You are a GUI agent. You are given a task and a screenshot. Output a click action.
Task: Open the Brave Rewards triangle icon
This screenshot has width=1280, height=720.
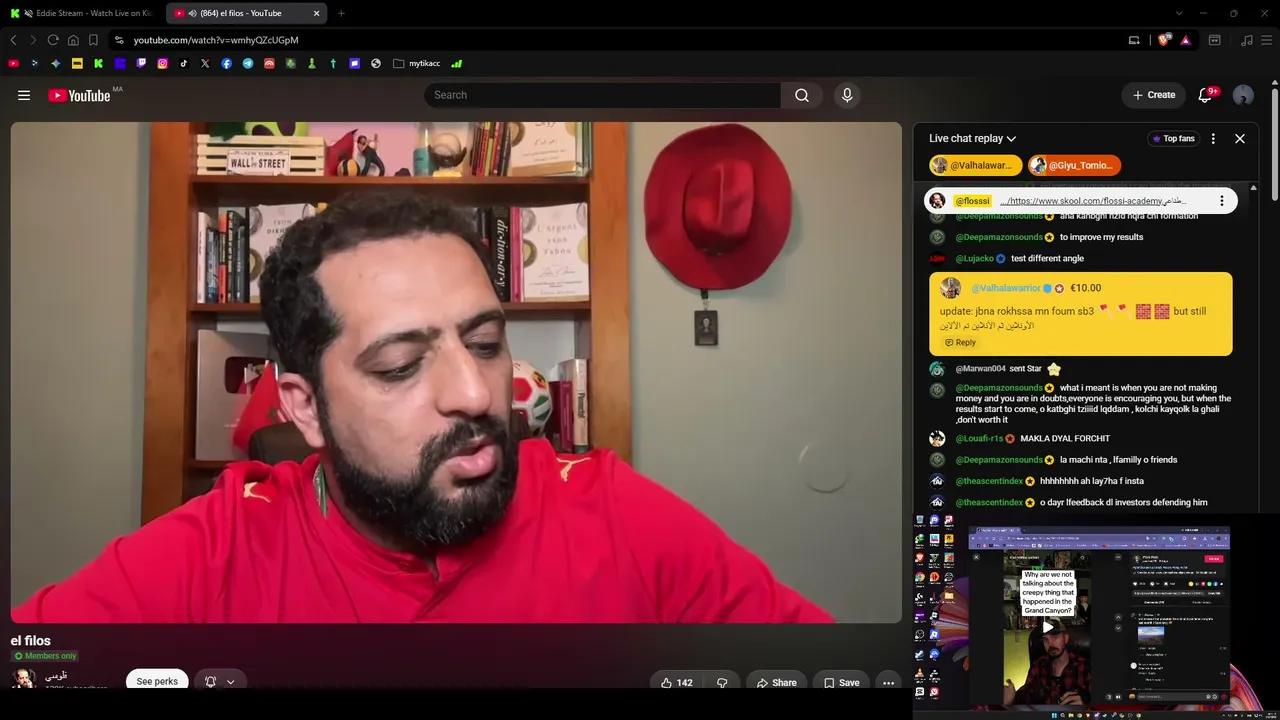(1185, 40)
